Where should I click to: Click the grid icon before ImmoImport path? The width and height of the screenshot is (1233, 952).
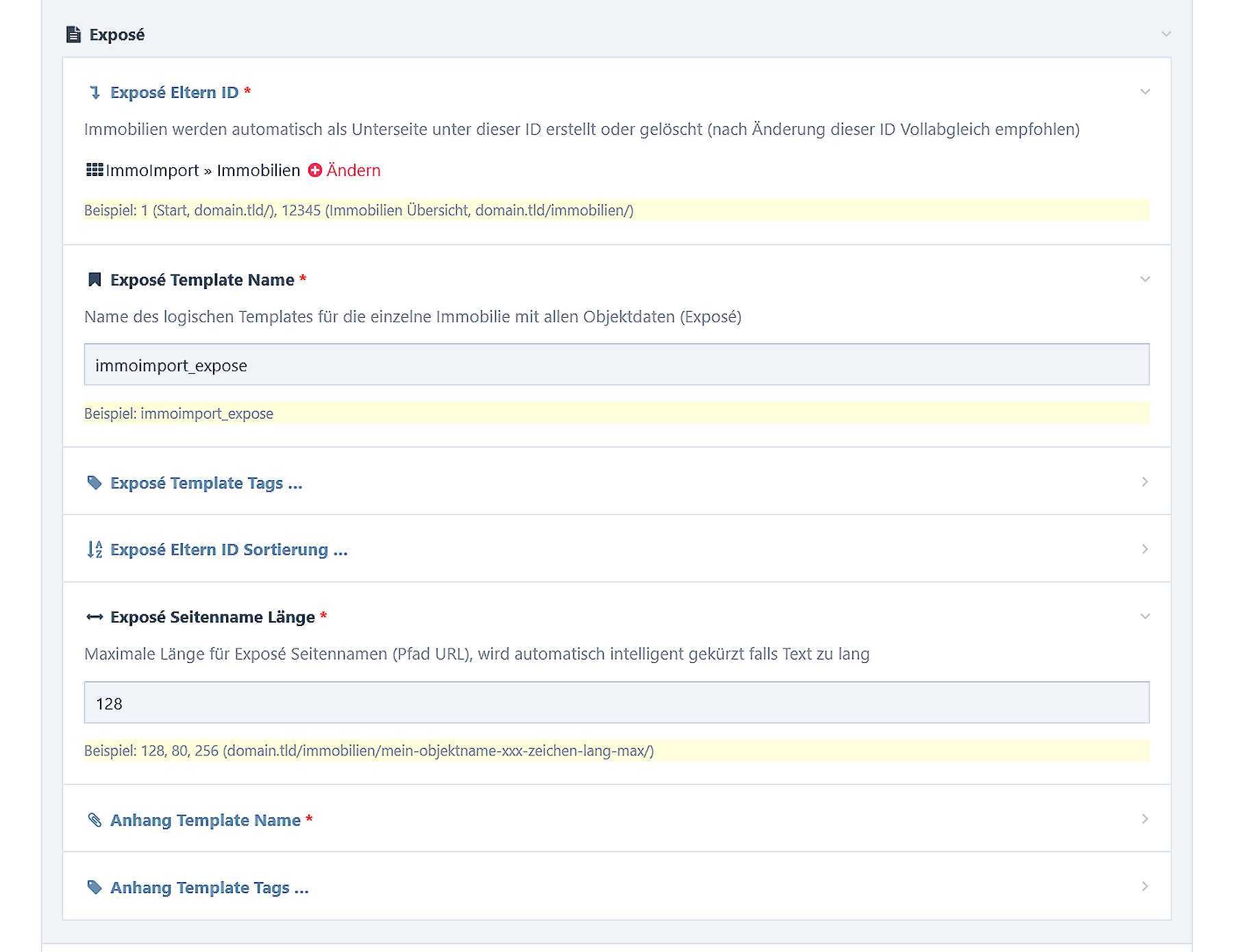[x=94, y=170]
